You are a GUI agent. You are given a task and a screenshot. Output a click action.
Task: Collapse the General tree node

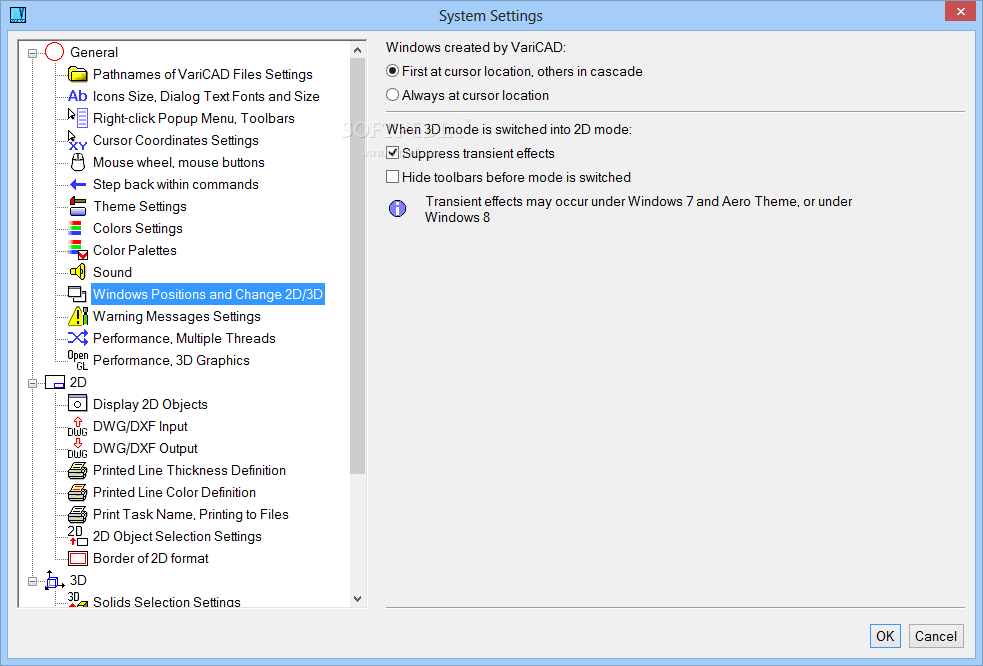tap(32, 53)
